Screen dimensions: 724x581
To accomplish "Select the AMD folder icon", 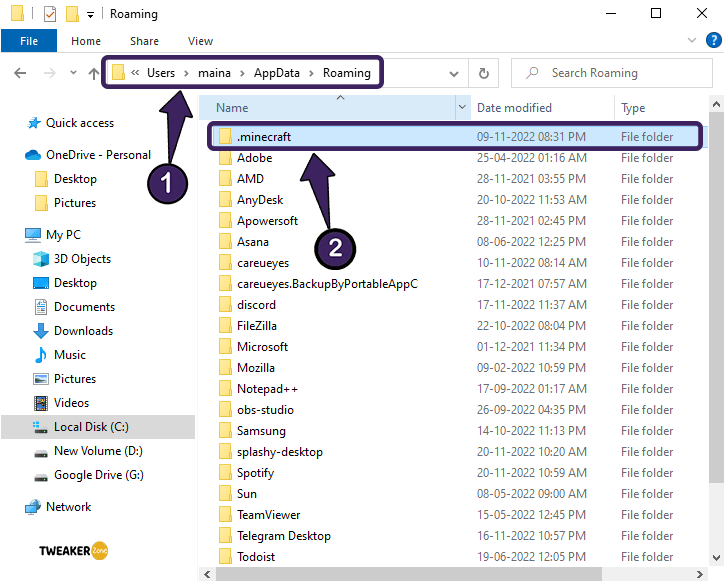I will pos(225,178).
